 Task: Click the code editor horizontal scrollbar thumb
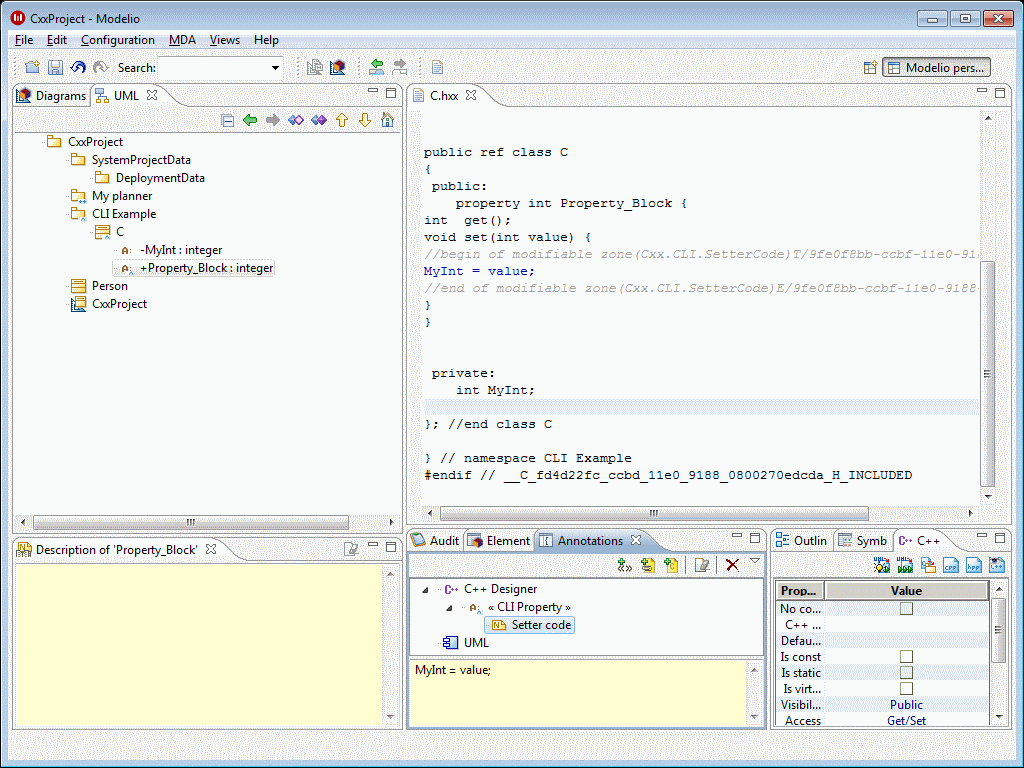point(654,513)
